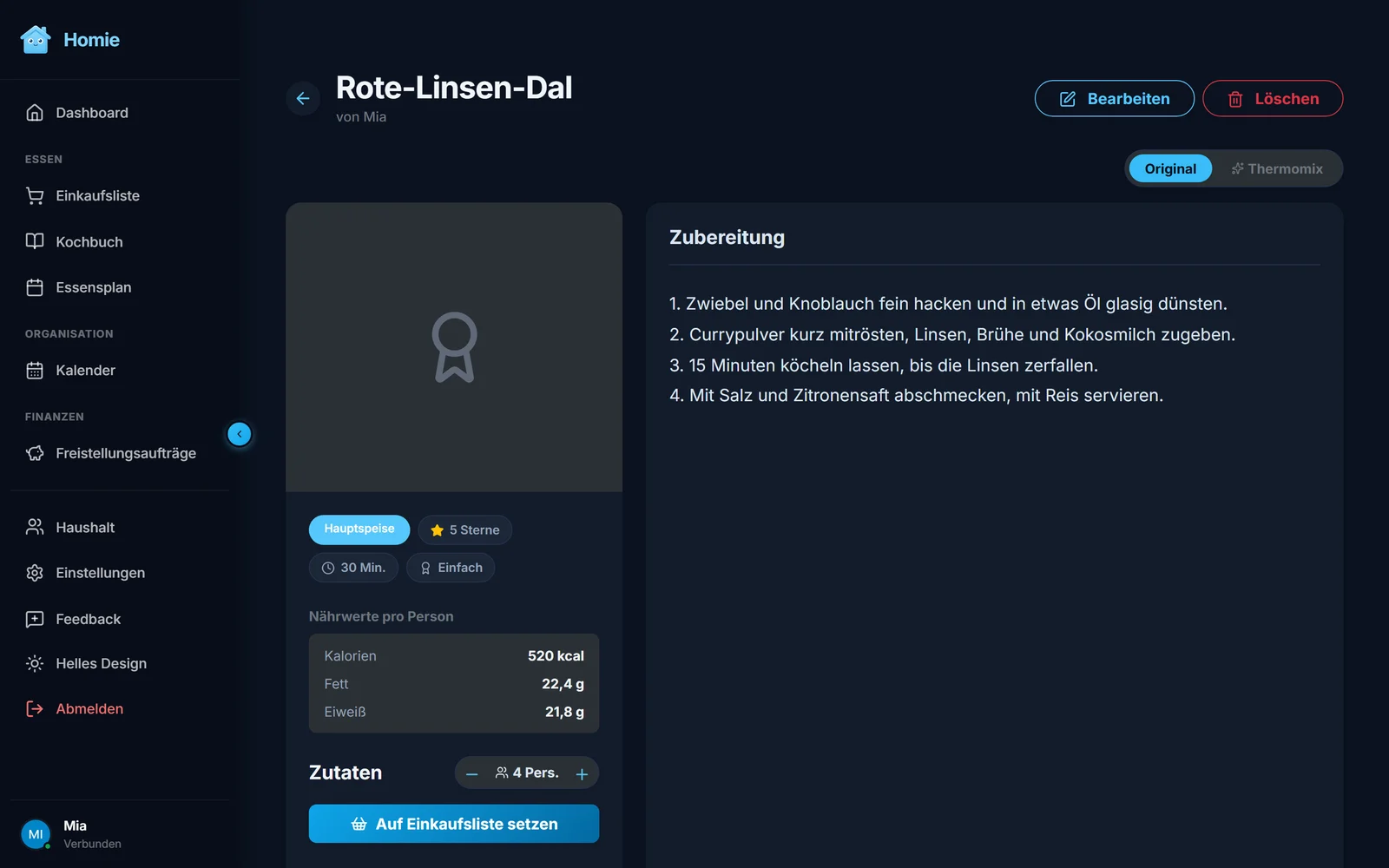Click the Einkaufsliste shopping cart icon
This screenshot has height=868, width=1389.
(35, 196)
